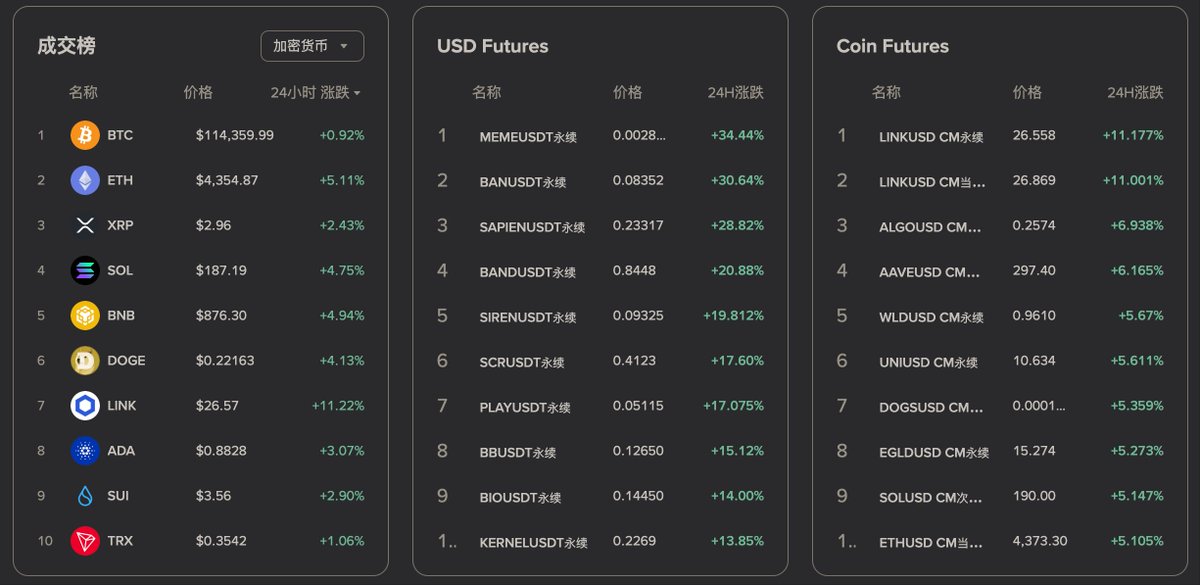Select the XRP coin icon
Screen dimensions: 1200x585
(x=85, y=225)
